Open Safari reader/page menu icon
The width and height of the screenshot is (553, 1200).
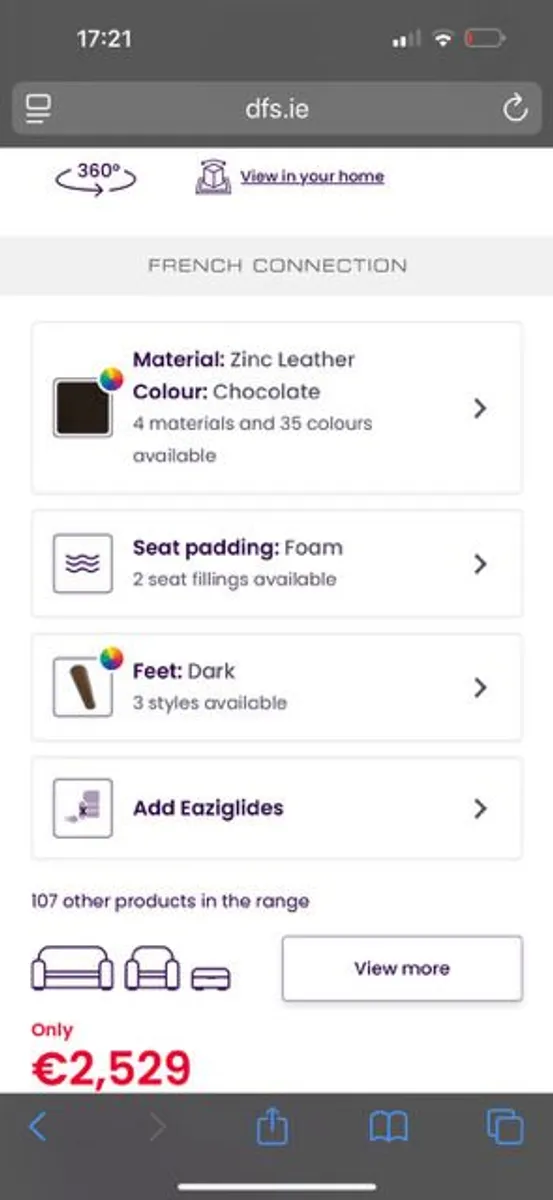(39, 108)
